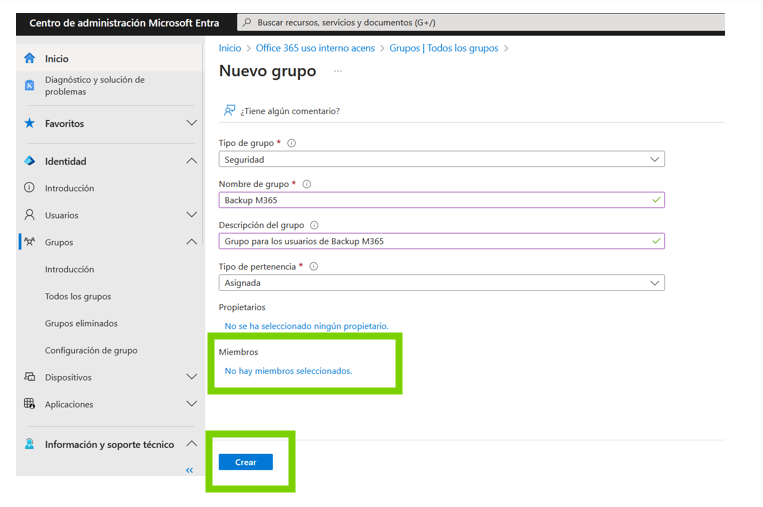Screen dimensions: 763x507
Task: Expand the Favoritos section chevron
Action: pyautogui.click(x=192, y=123)
